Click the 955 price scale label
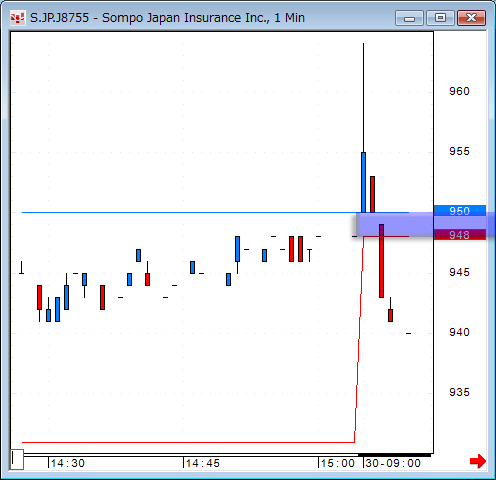This screenshot has width=496, height=480. coord(459,151)
